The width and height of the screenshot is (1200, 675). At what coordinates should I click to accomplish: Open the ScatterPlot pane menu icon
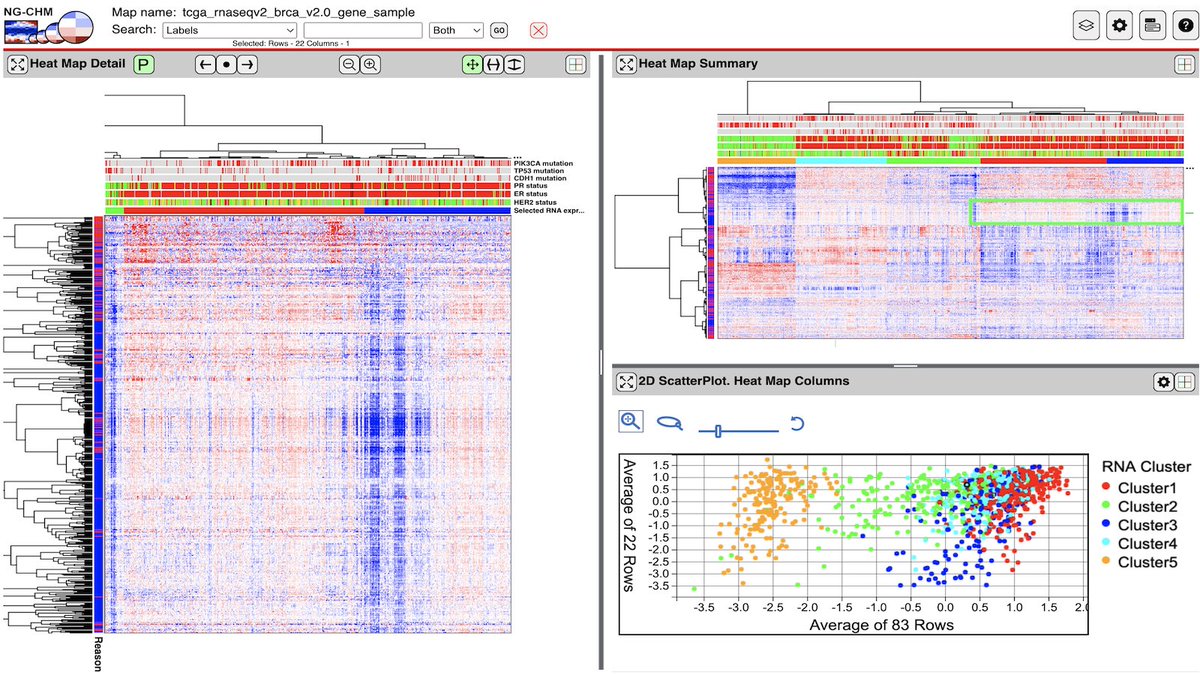click(x=1184, y=381)
